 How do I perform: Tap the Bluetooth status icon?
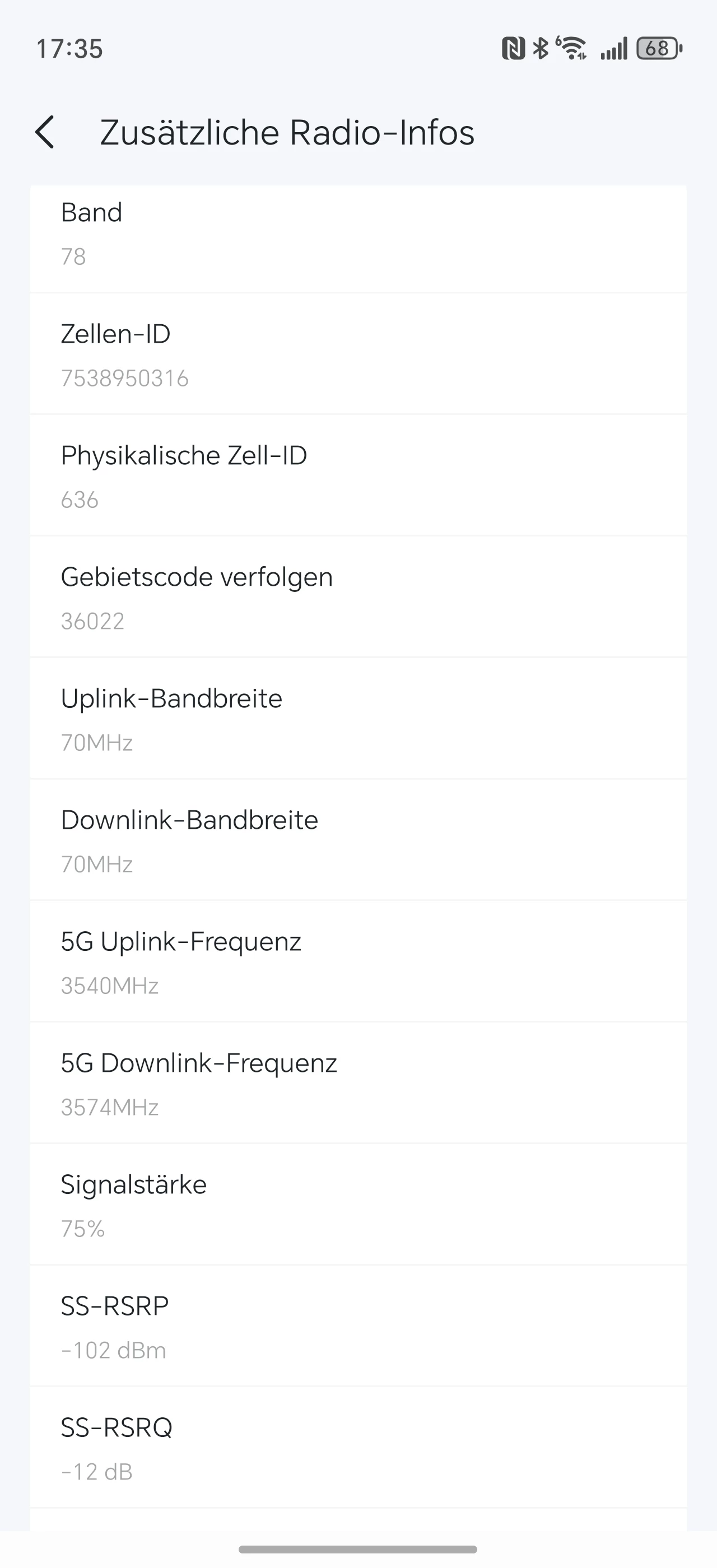point(540,48)
